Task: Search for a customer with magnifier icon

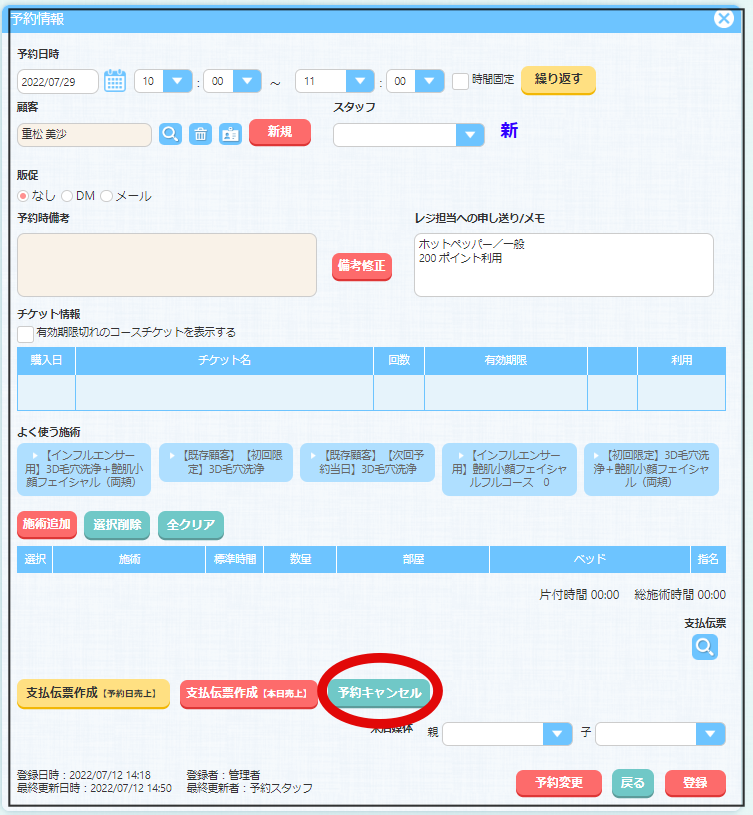Action: click(x=171, y=134)
